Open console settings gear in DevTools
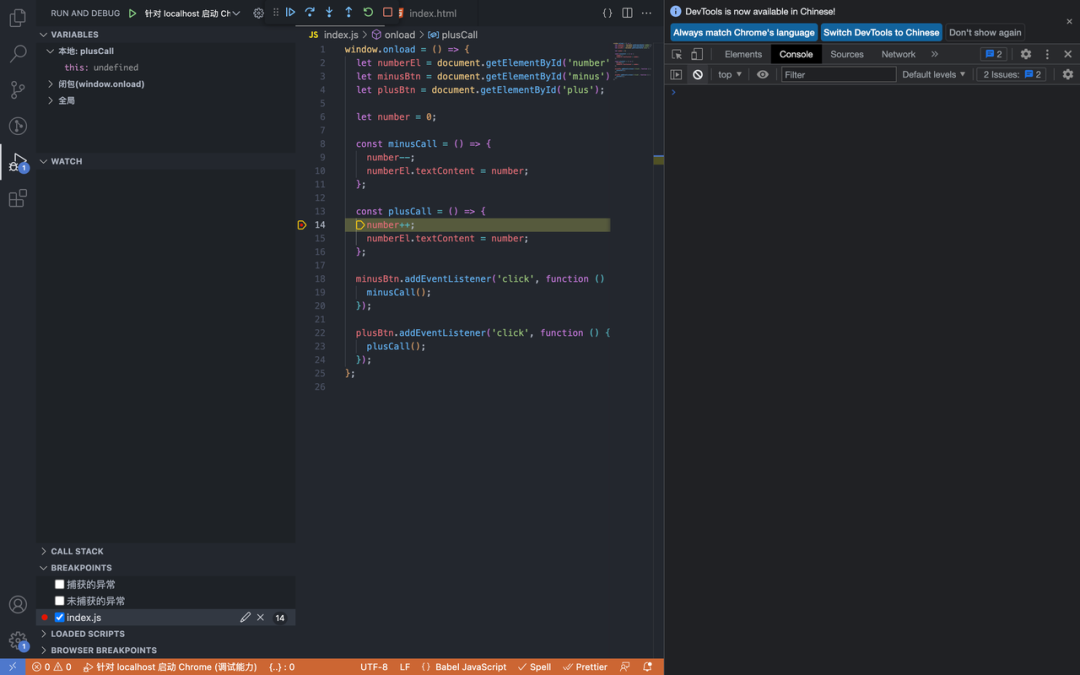1080x675 pixels. tap(1068, 74)
